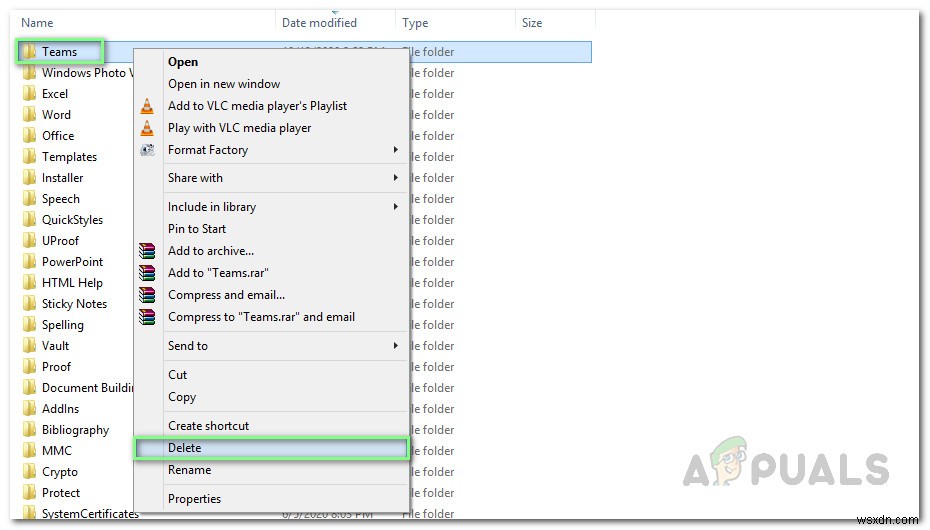Choose Pin to Start
The height and width of the screenshot is (530, 930).
197,229
